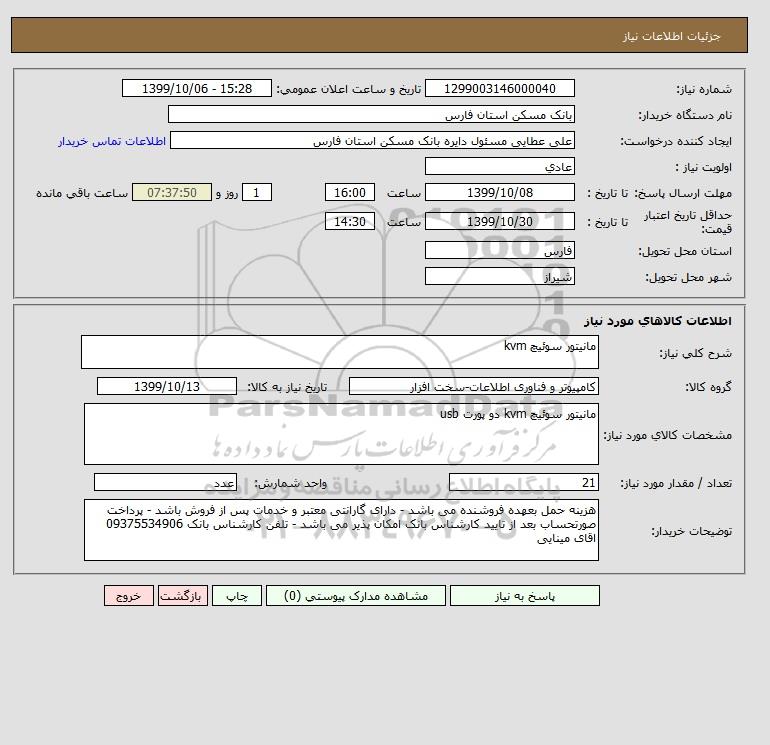Viewport: 770px width, 745px height.
Task: Click the label ایجاد کننده درخواست
Action: point(676,141)
